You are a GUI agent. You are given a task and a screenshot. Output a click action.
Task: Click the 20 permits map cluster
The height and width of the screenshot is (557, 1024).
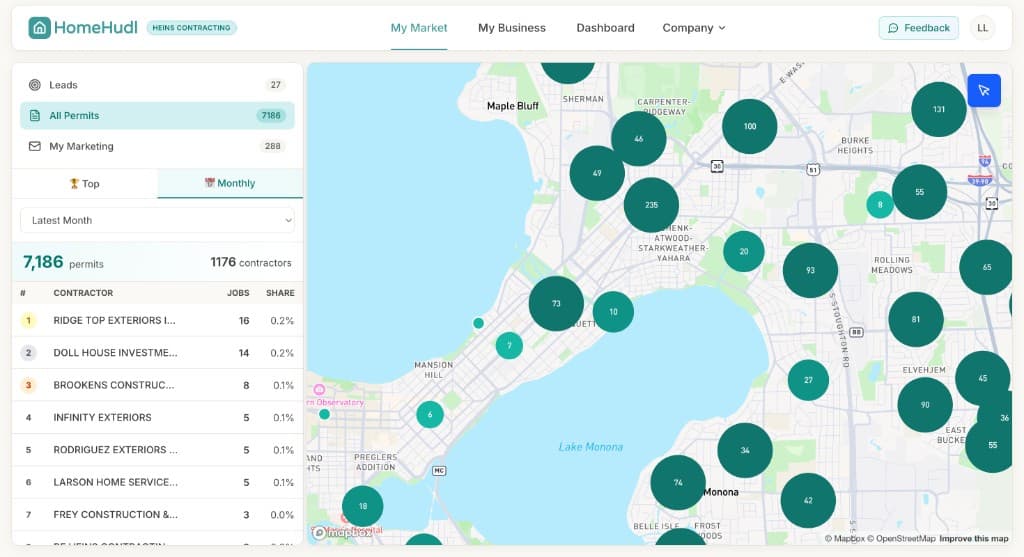(x=744, y=251)
